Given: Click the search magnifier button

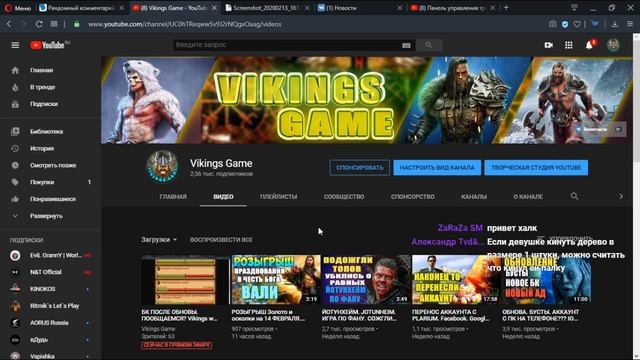Looking at the screenshot, I should point(429,45).
